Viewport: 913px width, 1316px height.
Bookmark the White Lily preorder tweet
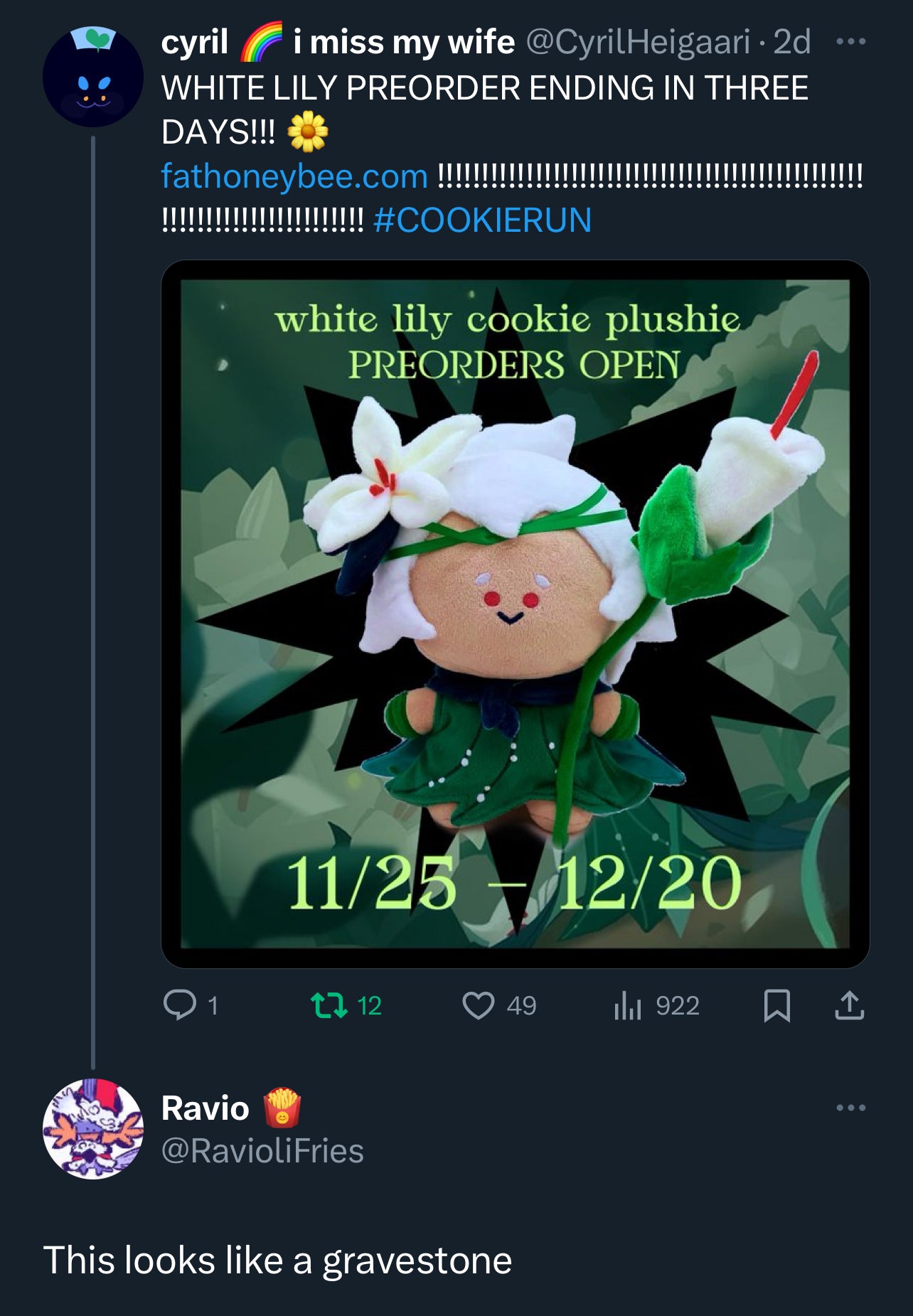776,1005
